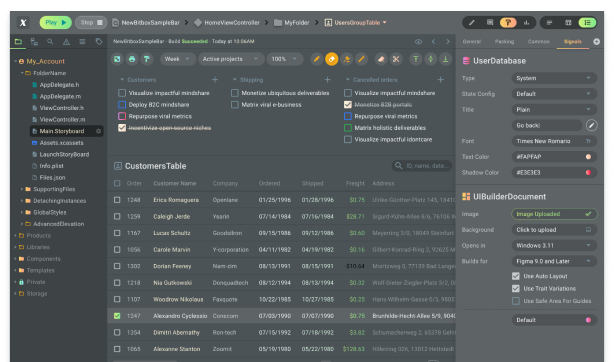Deselect the checked row for order 1247

pyautogui.click(x=117, y=316)
